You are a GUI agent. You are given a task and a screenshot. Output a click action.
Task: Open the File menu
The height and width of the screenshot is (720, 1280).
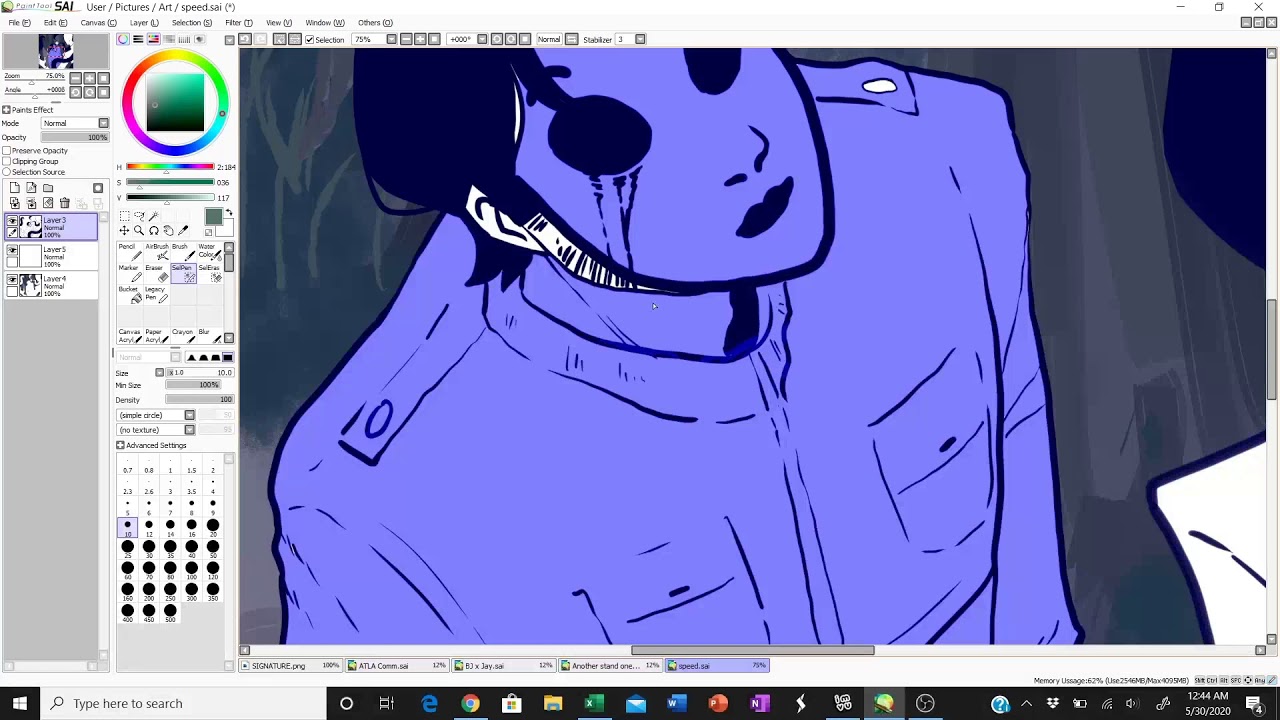pos(19,22)
